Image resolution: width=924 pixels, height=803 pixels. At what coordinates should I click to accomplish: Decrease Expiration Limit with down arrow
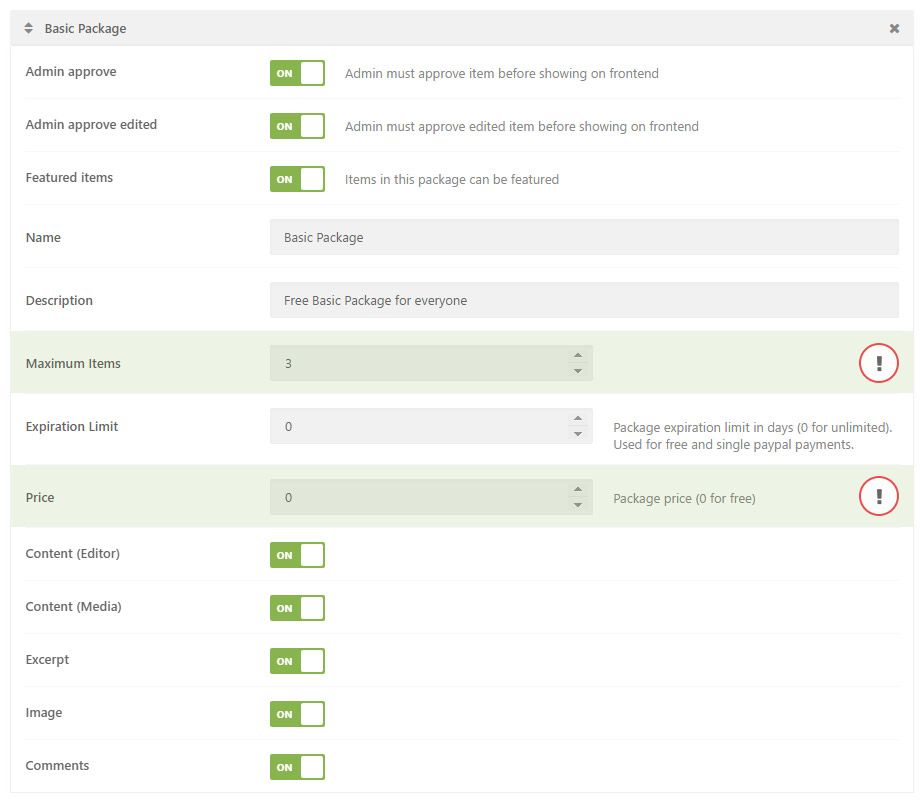click(578, 434)
